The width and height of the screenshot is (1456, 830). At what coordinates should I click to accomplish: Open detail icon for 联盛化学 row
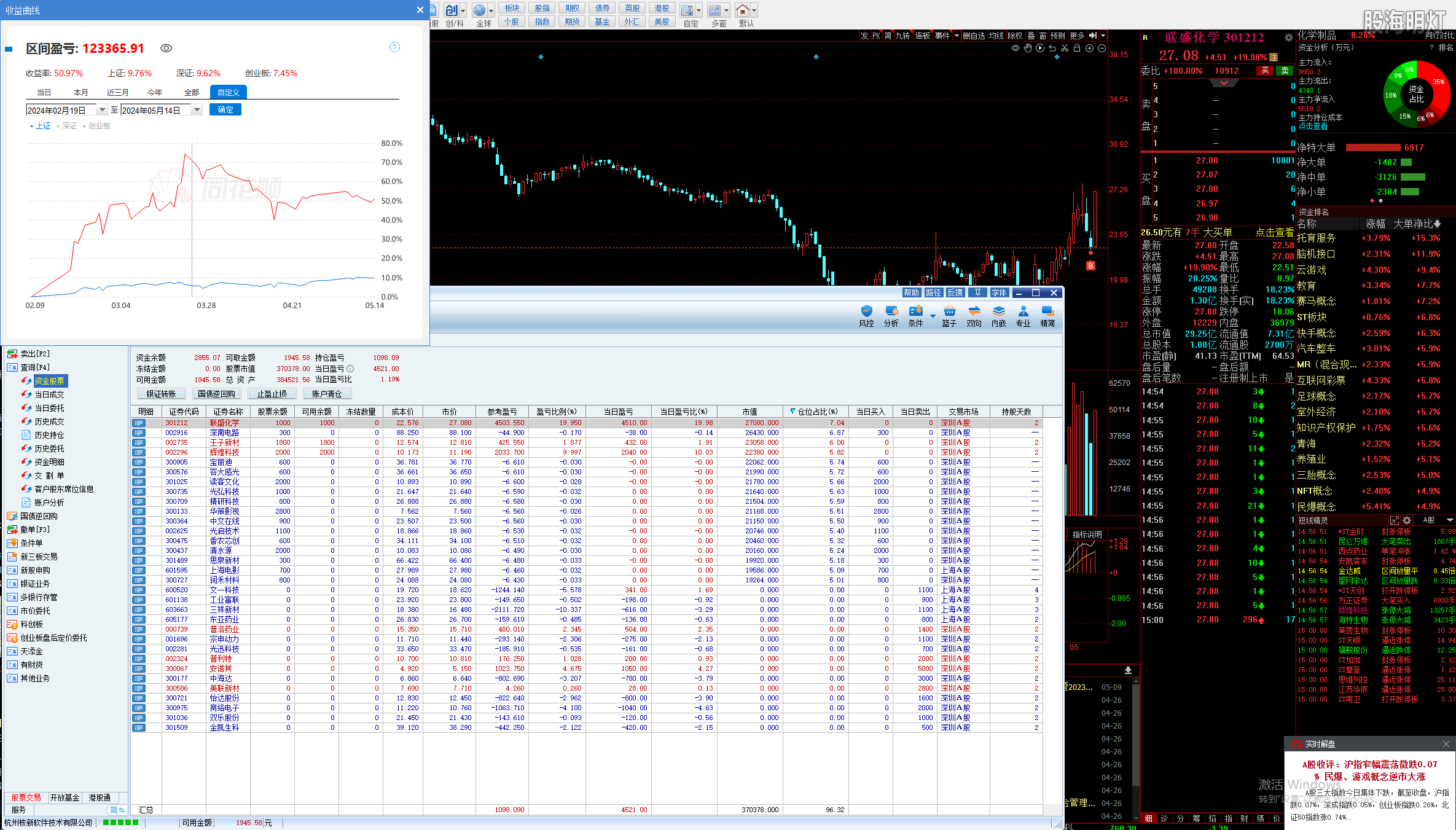(x=139, y=423)
